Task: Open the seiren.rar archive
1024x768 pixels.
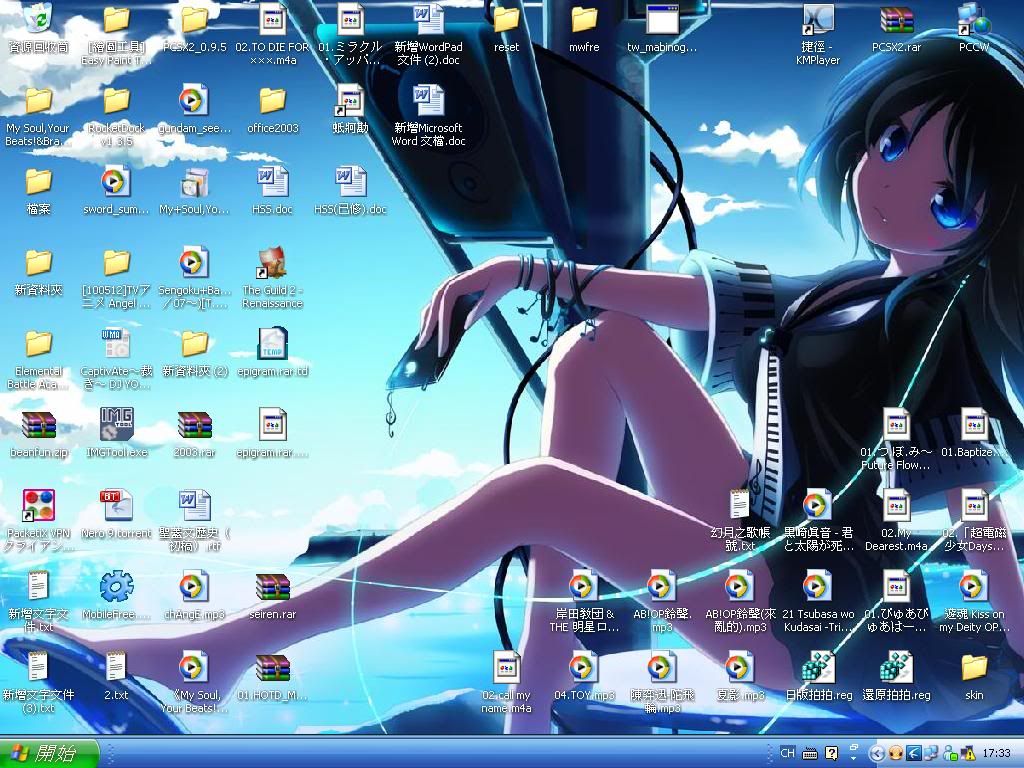Action: point(272,587)
